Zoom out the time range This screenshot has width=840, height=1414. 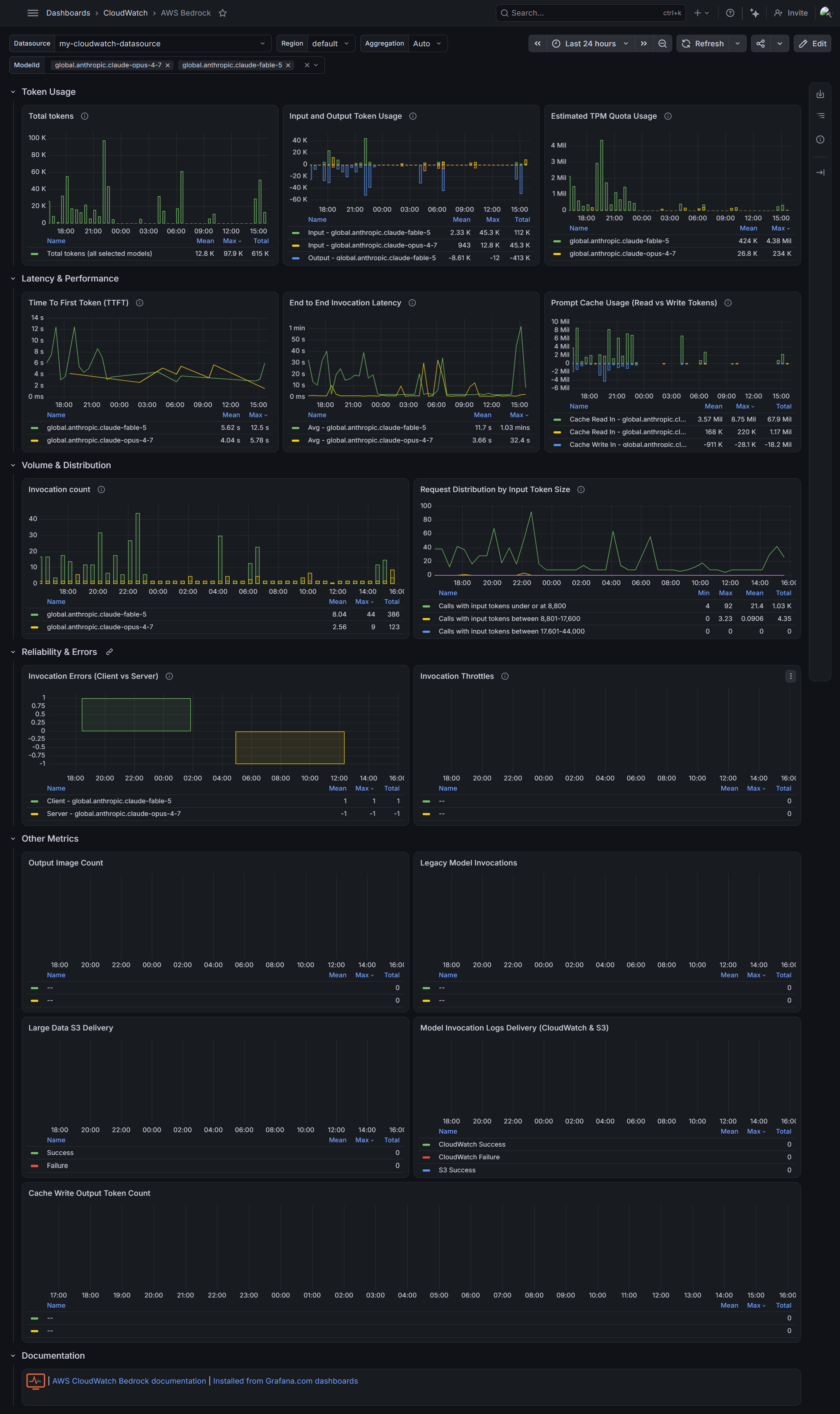[662, 43]
